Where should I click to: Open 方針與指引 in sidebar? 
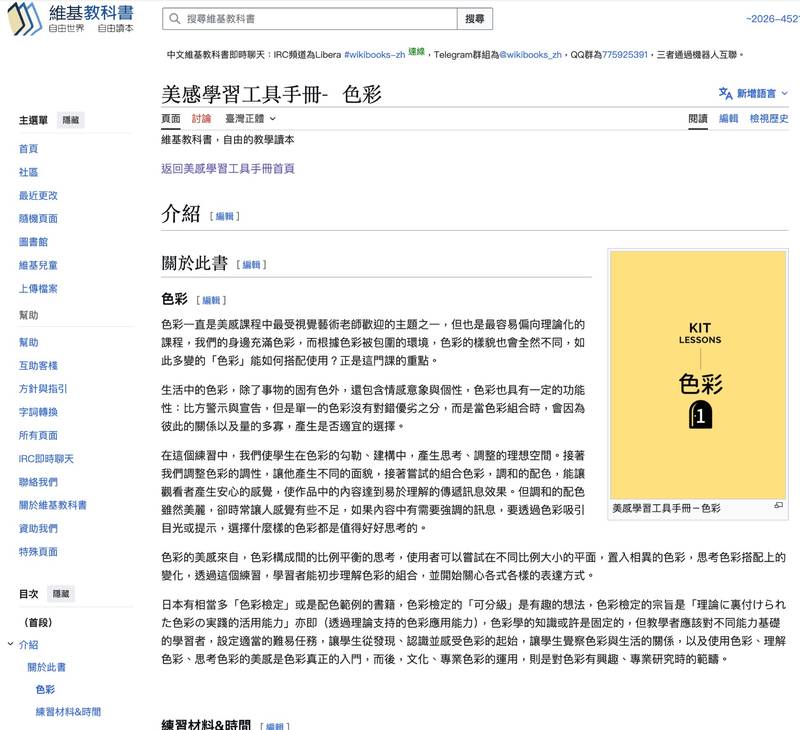click(43, 389)
